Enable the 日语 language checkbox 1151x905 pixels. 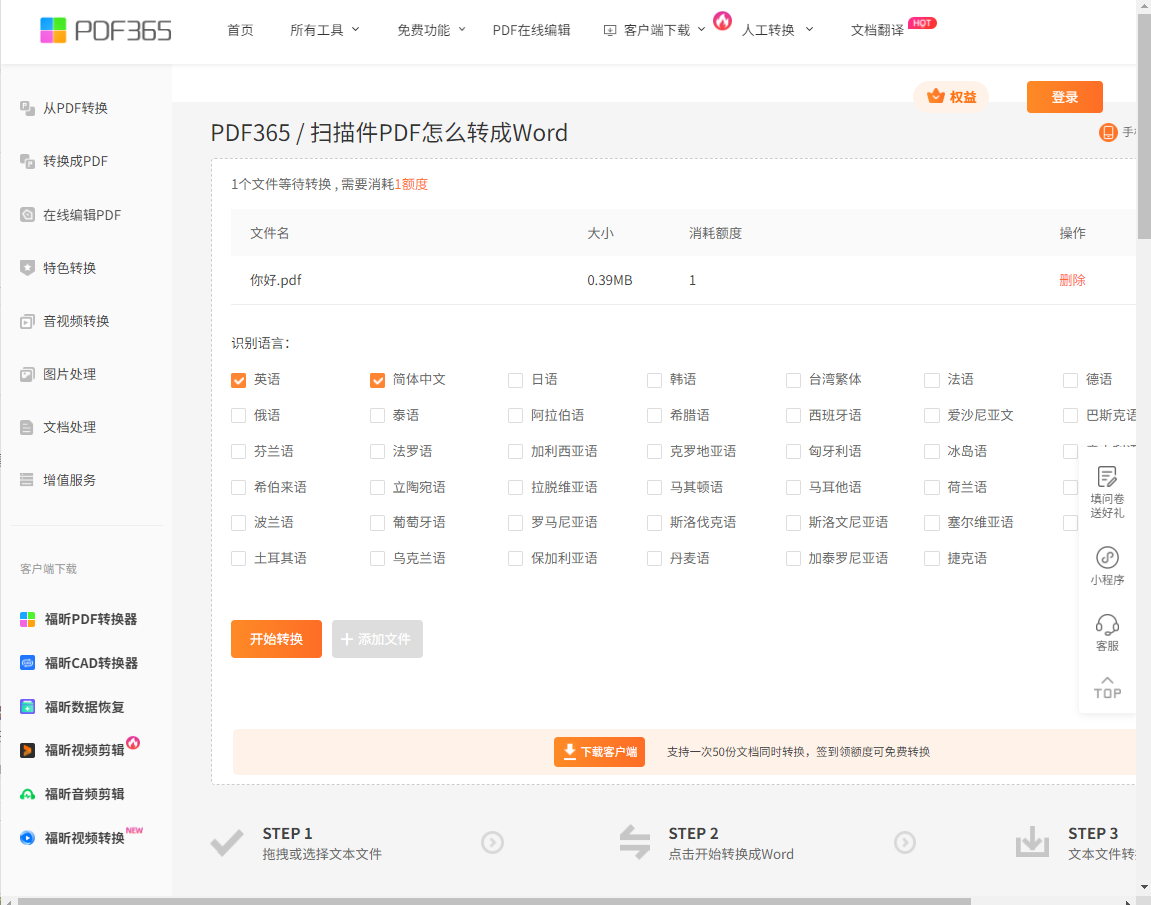coord(516,380)
